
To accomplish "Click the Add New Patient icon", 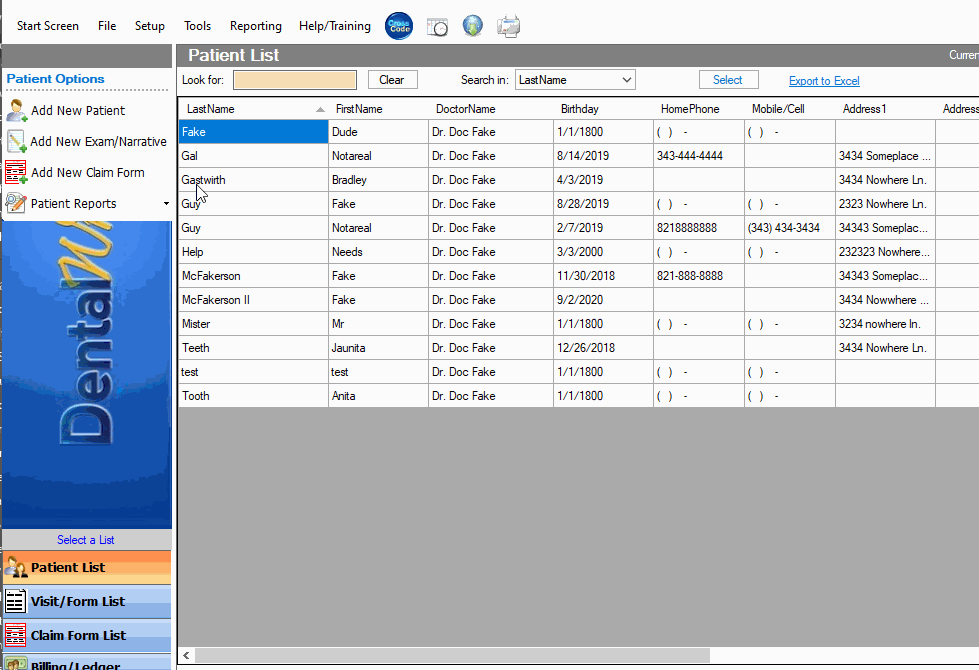I will (17, 111).
